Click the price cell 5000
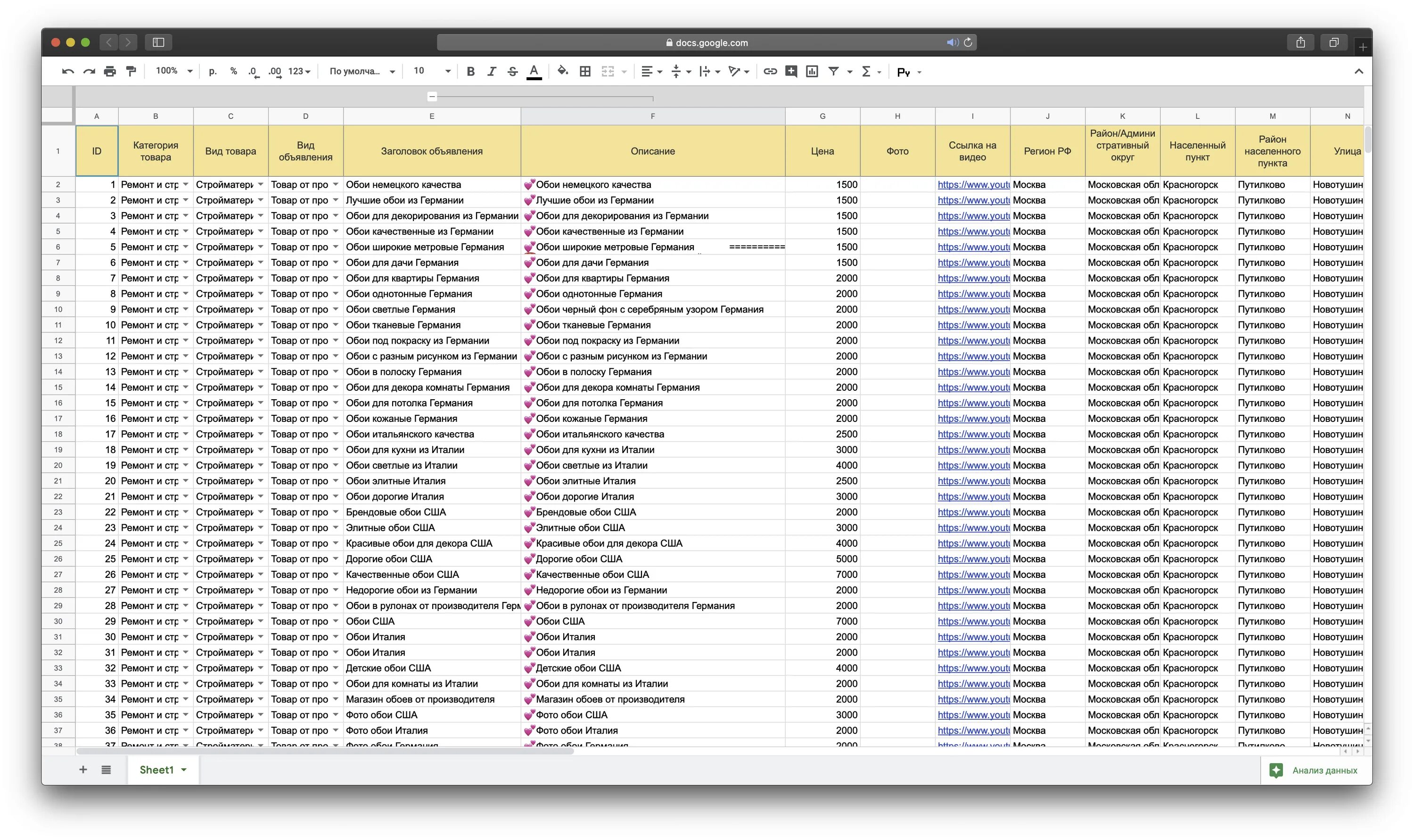 click(x=822, y=559)
